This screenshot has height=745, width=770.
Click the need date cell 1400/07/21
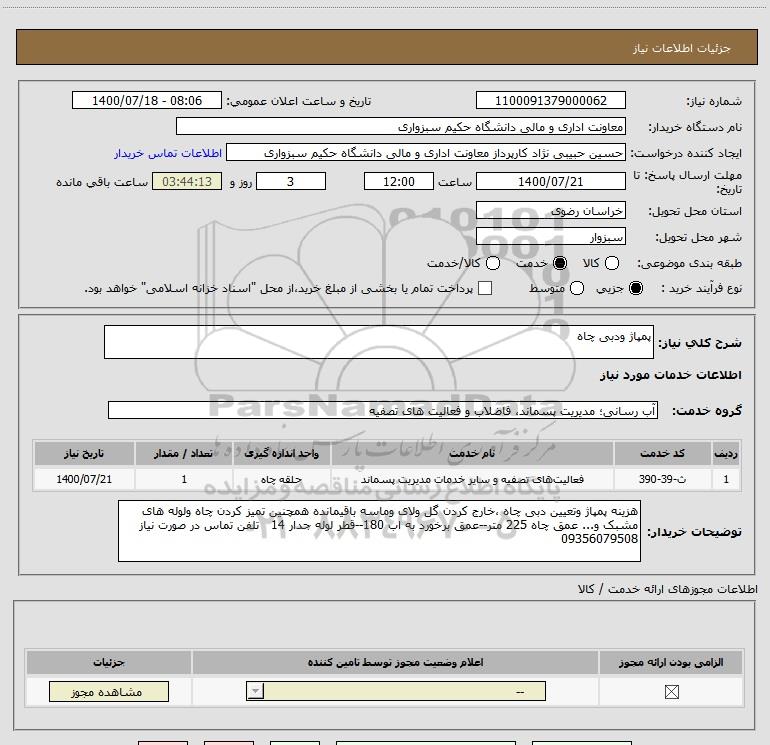point(84,479)
